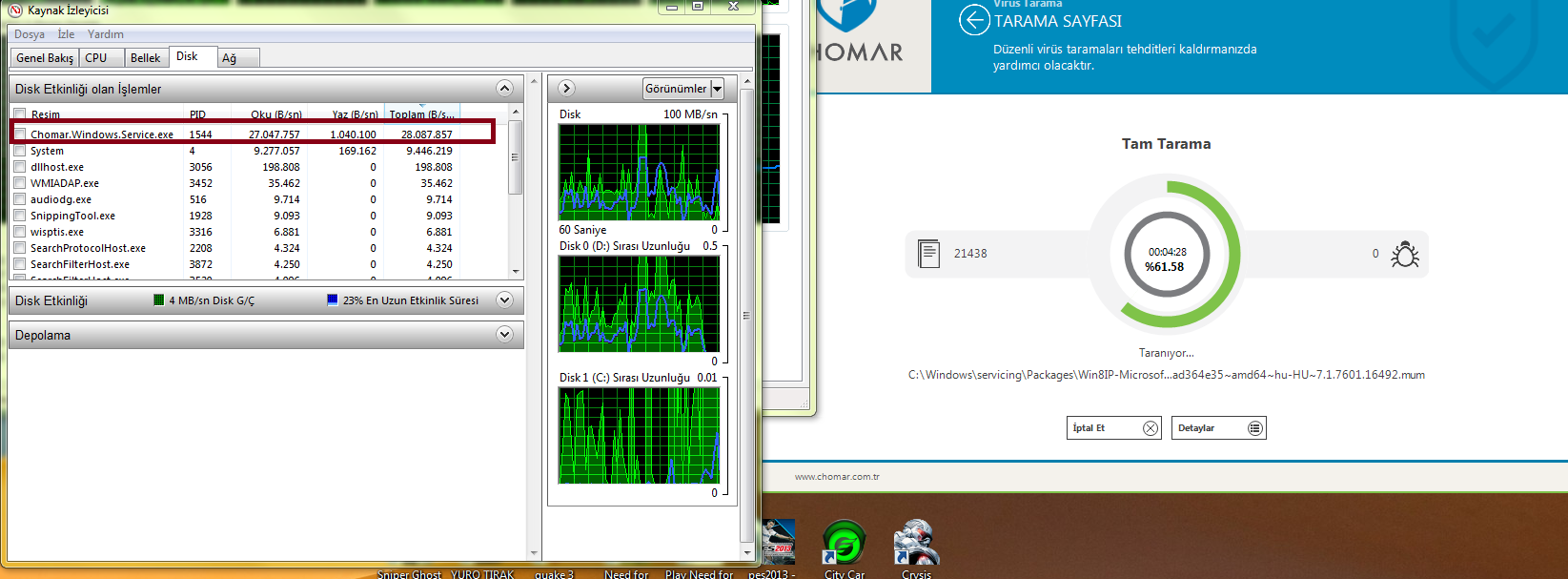
Task: Cancel scan with İptal Et
Action: click(x=1114, y=428)
